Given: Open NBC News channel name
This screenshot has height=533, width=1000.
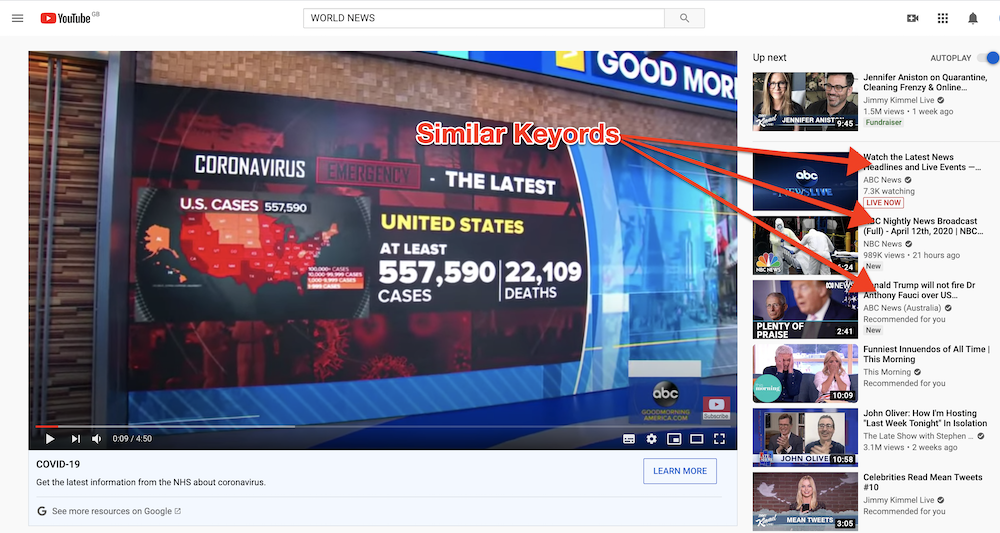Looking at the screenshot, I should 882,244.
